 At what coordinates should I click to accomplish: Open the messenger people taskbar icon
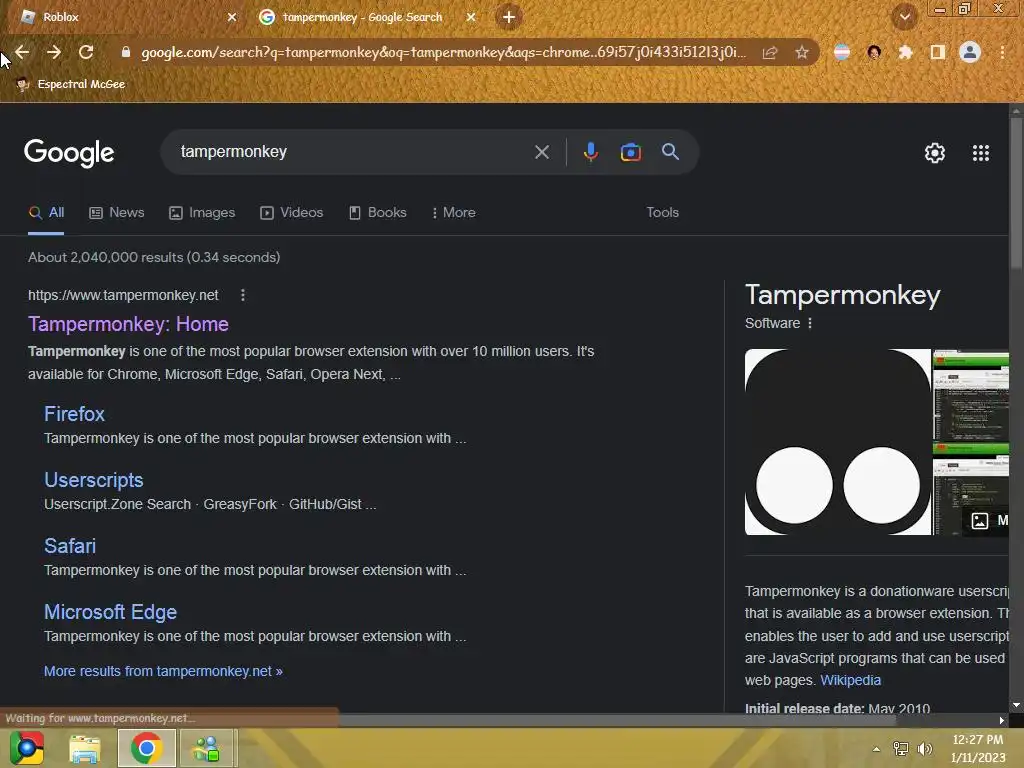click(206, 748)
